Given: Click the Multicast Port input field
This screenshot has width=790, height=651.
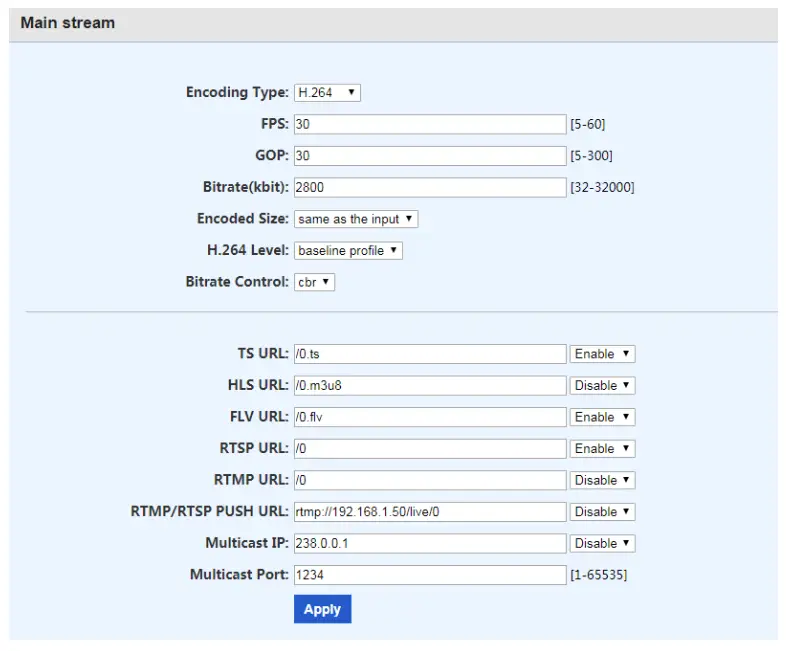Looking at the screenshot, I should coord(430,575).
